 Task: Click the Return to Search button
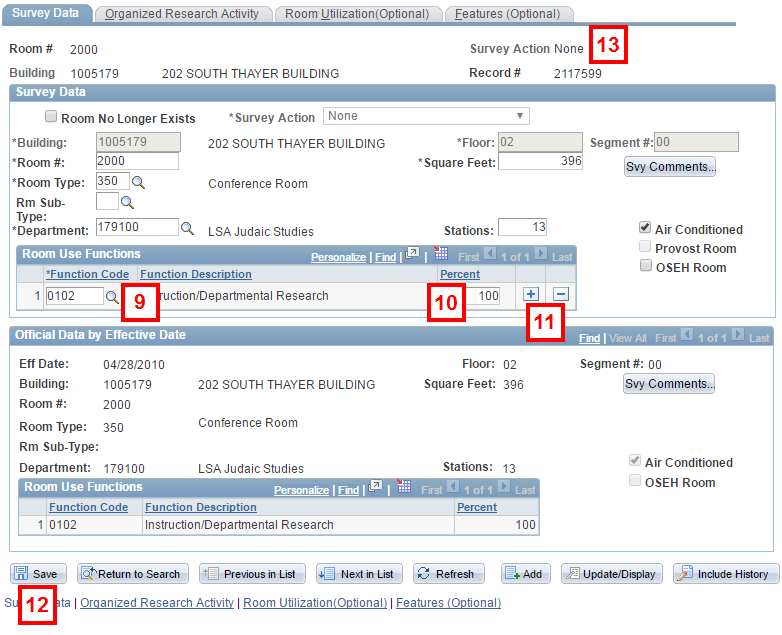point(131,574)
